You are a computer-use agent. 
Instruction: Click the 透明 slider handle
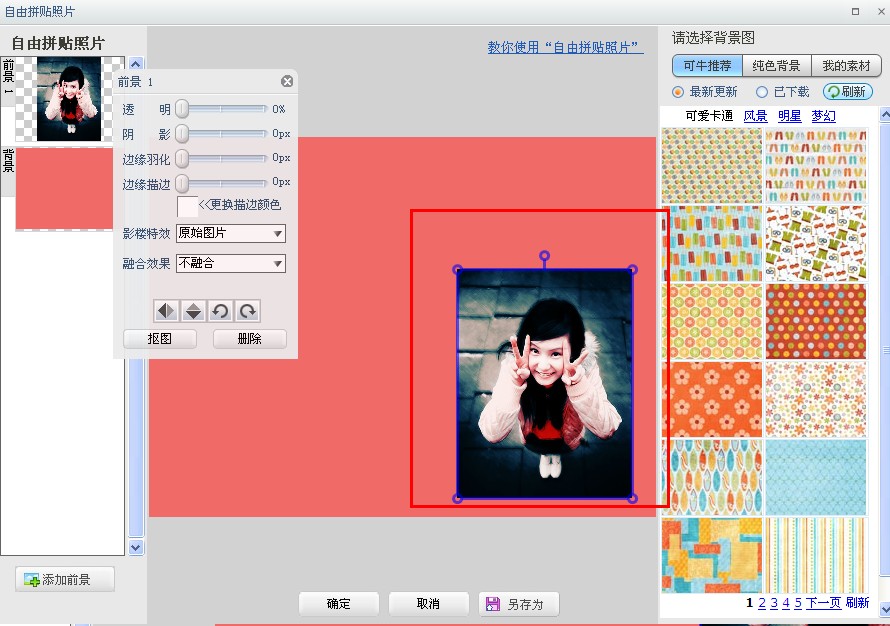coord(182,109)
